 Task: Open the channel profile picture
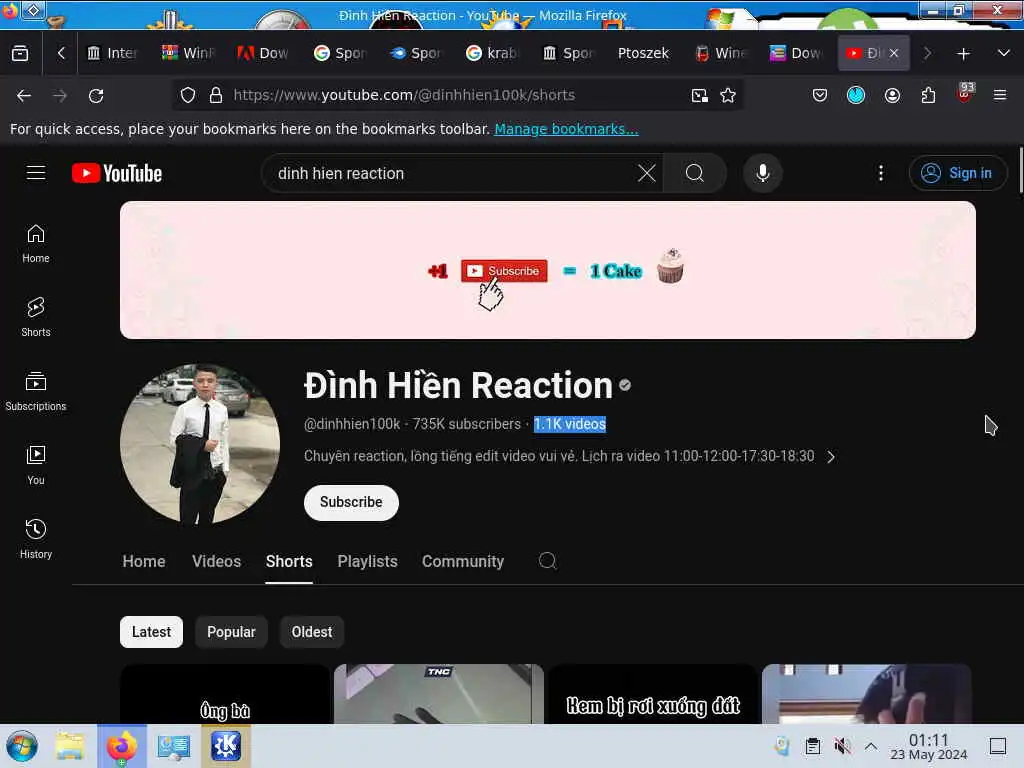[x=200, y=443]
